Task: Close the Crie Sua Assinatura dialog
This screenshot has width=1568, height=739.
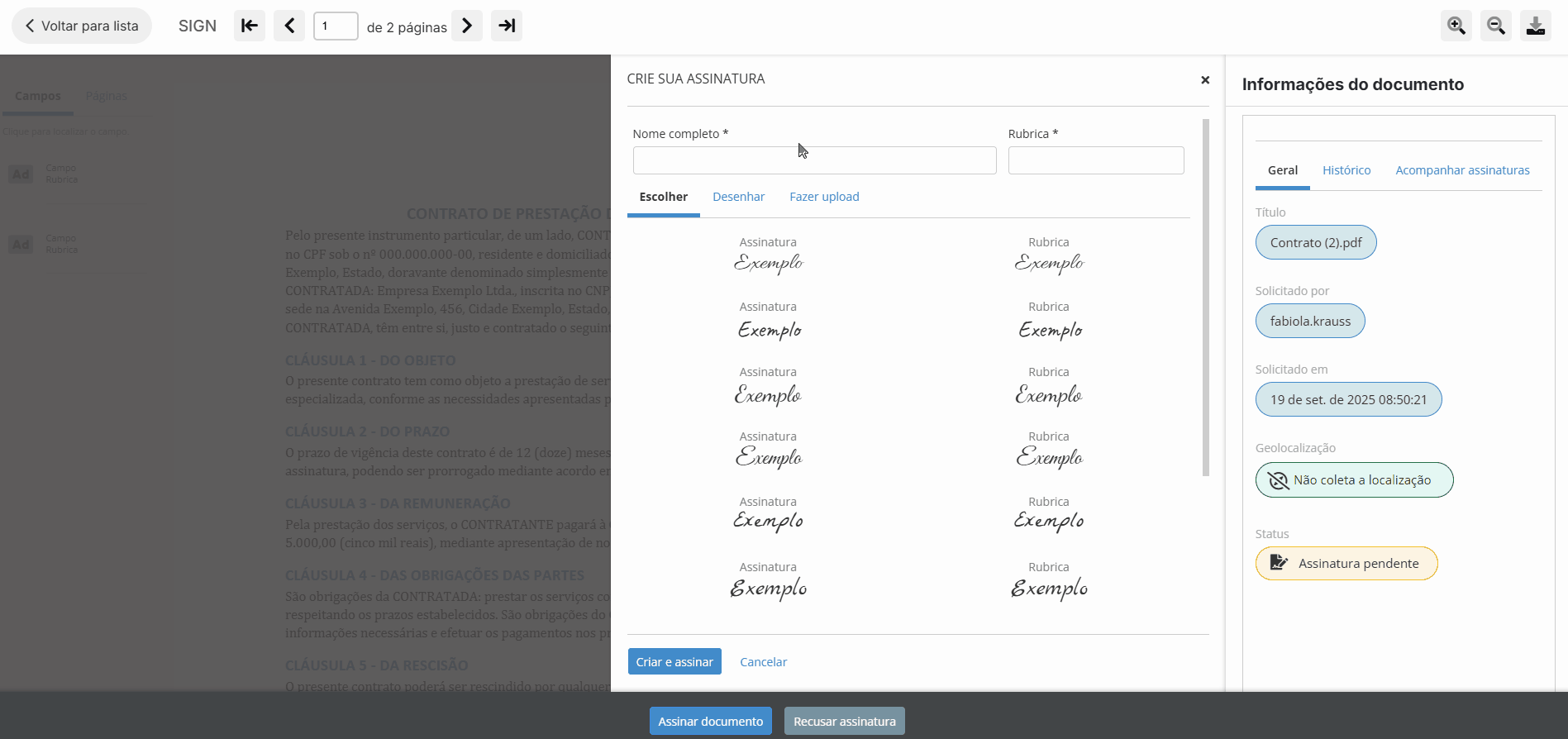Action: click(x=1205, y=79)
